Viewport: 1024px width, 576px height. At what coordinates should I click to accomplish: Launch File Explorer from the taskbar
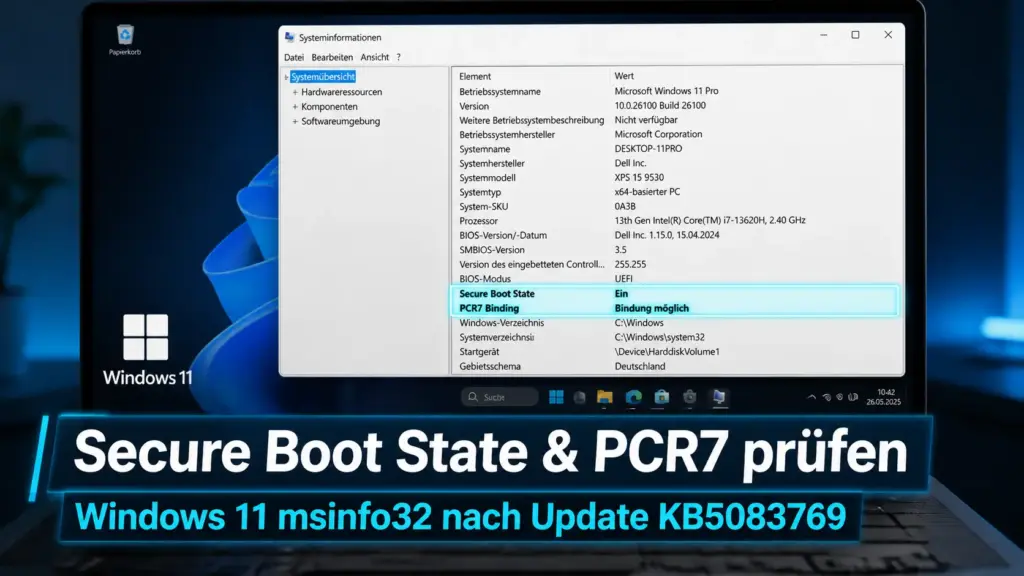click(605, 397)
